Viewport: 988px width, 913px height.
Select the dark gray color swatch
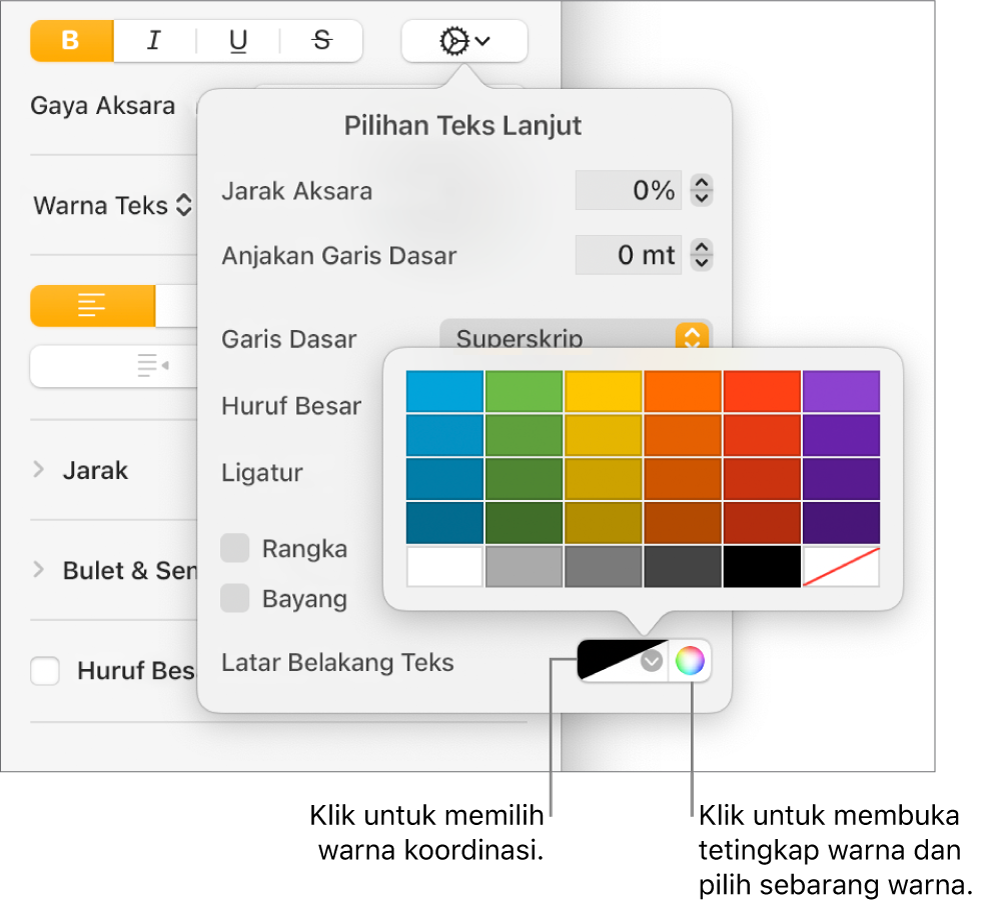coord(683,566)
